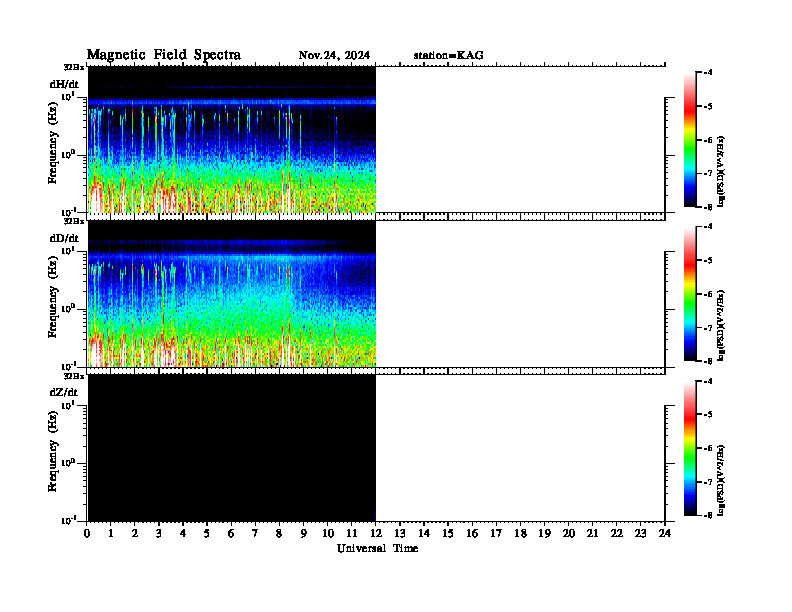Viewport: 792px width, 612px height.
Task: Click the hour "8" tick label
Action: click(279, 533)
